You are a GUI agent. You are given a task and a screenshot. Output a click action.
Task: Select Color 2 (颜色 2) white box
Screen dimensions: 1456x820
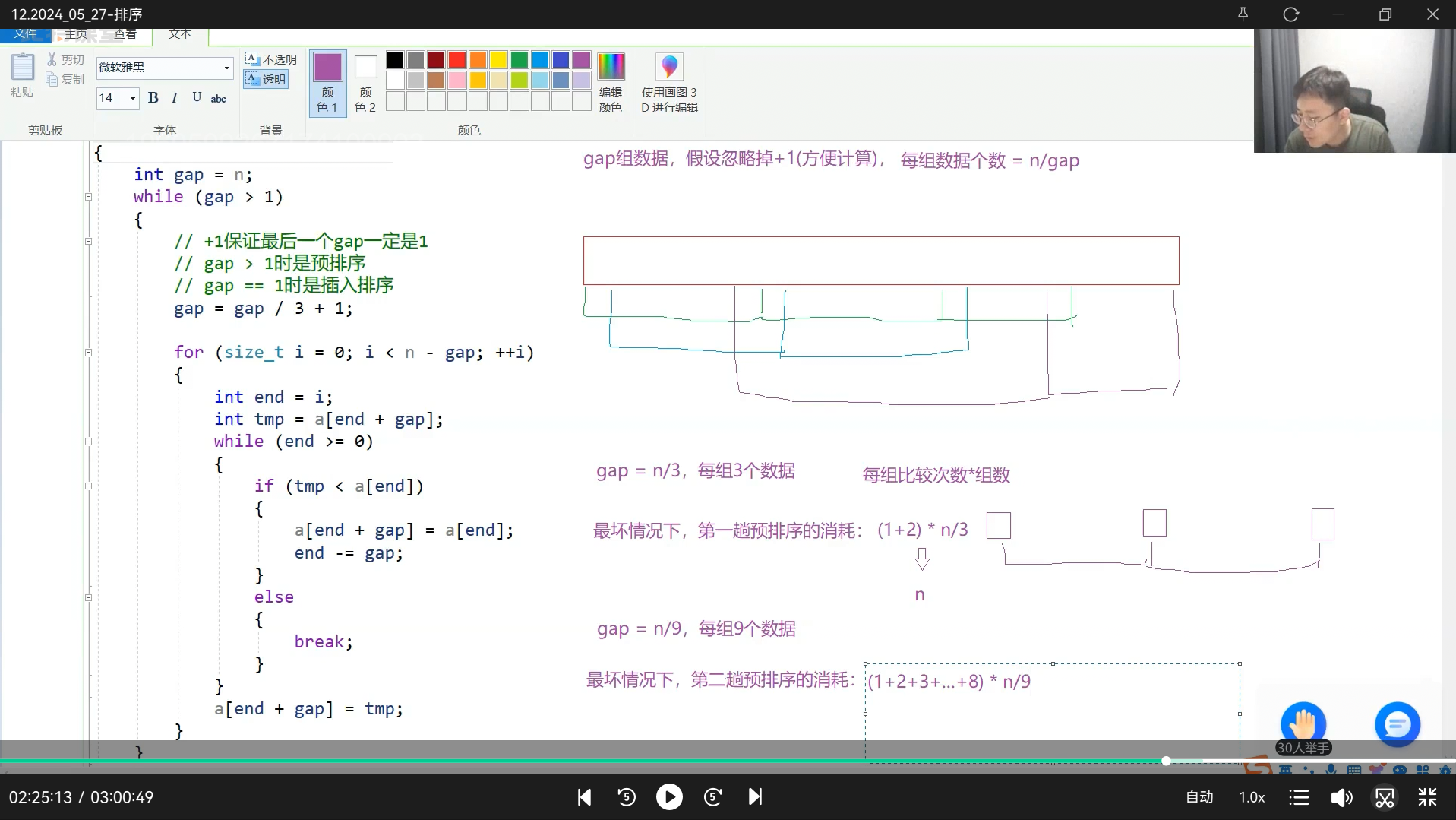point(365,83)
